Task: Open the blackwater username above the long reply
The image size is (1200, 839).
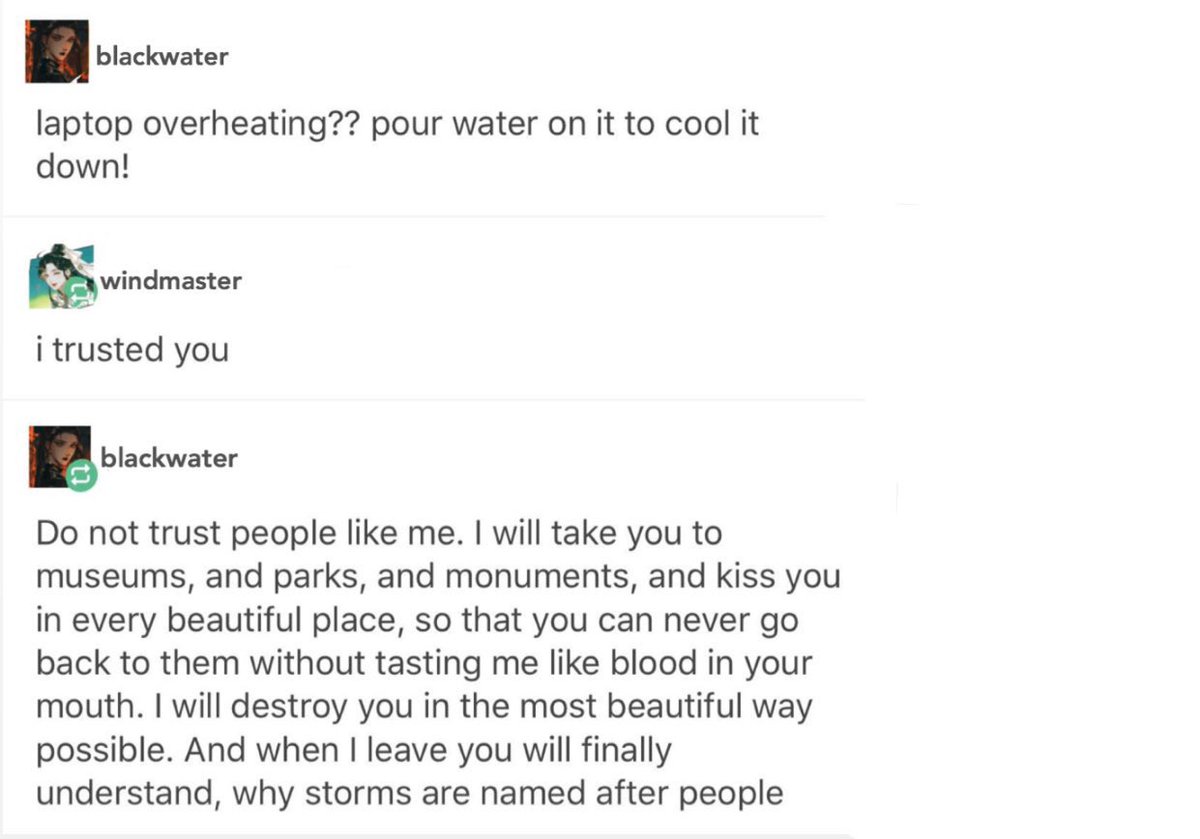Action: tap(169, 458)
